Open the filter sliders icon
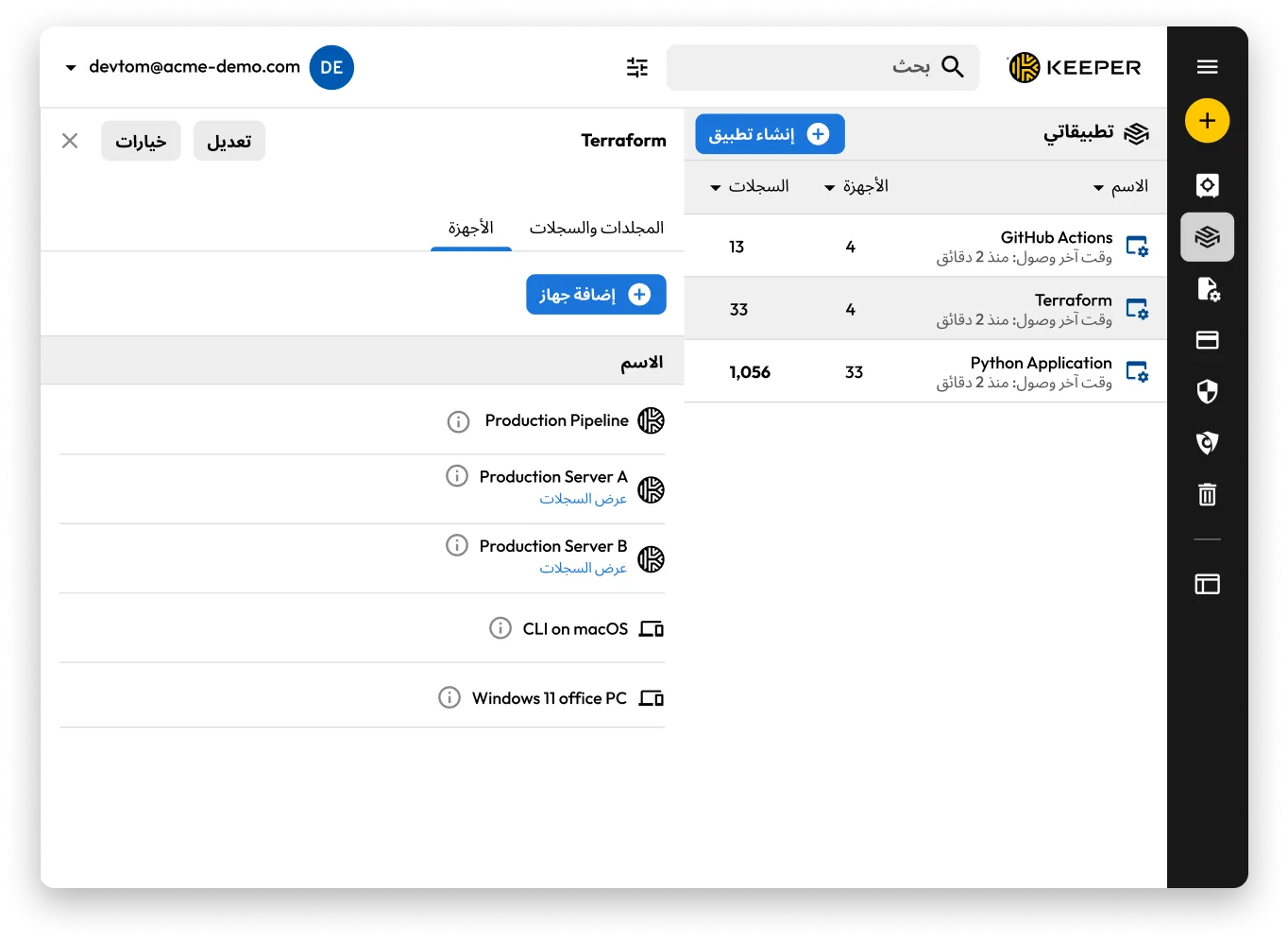 tap(637, 67)
